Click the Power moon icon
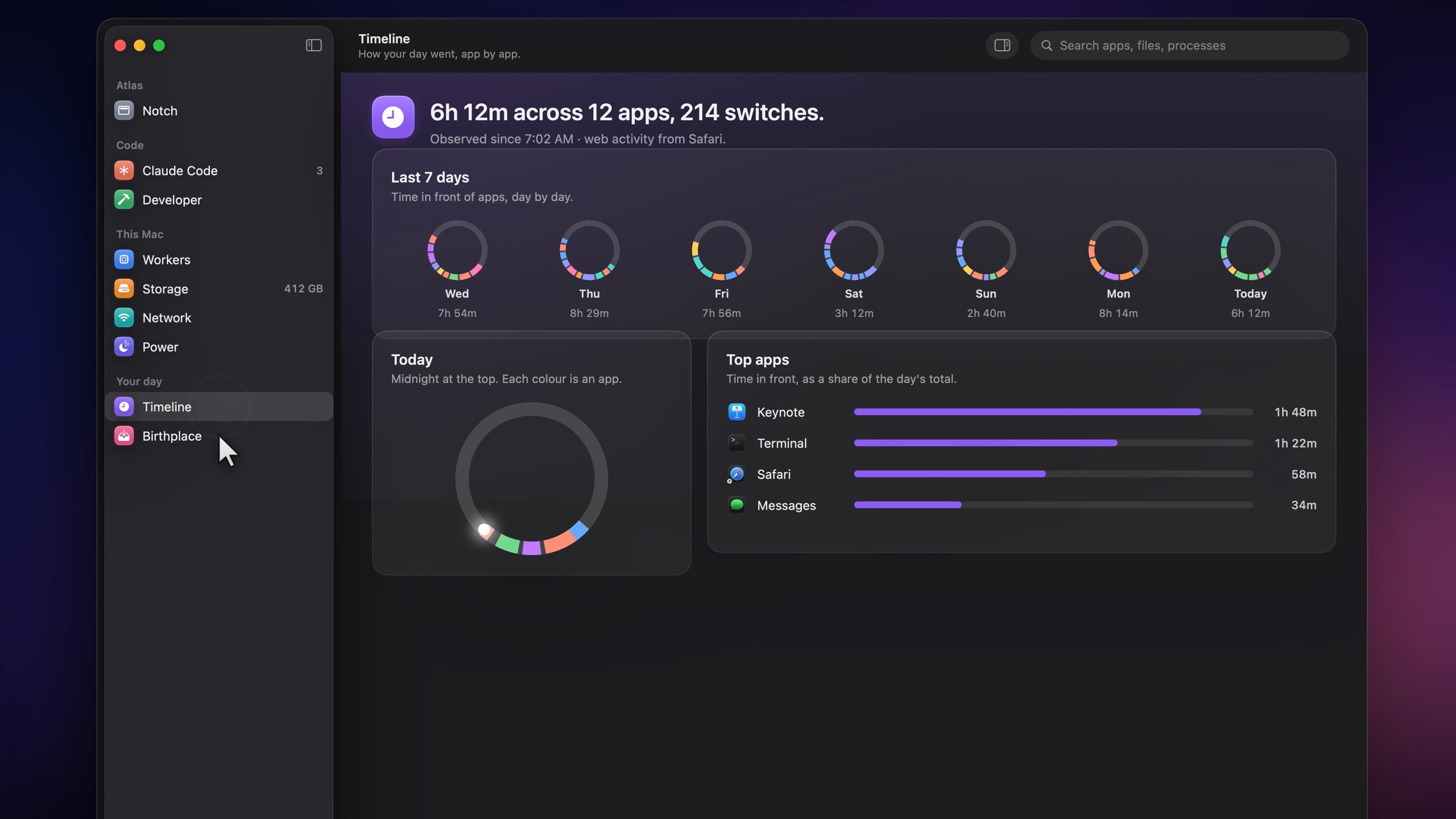 pyautogui.click(x=124, y=346)
